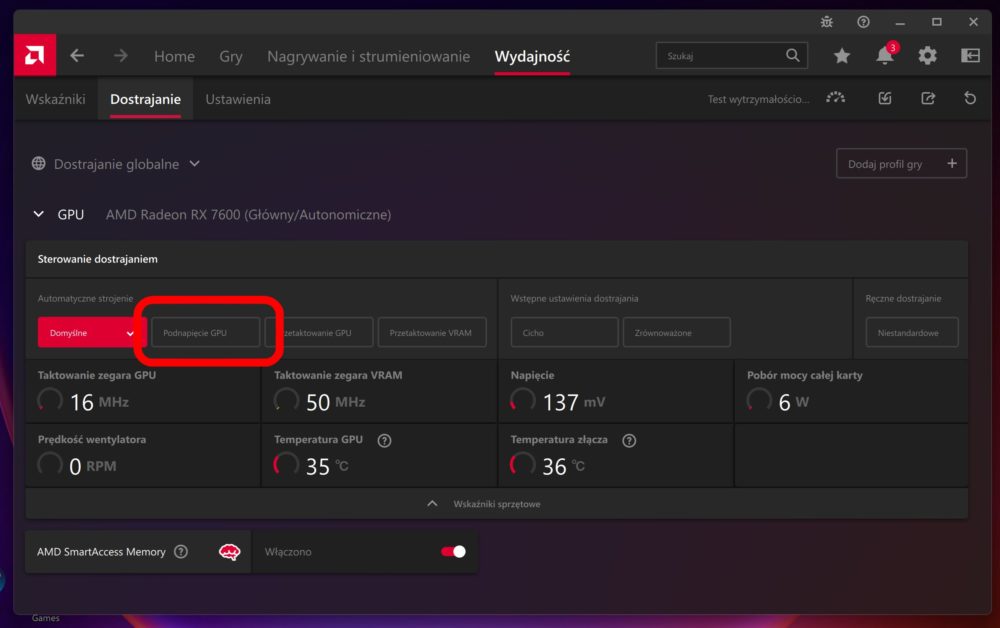Click the SmartAccess Memory brain icon
The width and height of the screenshot is (1000, 628).
click(230, 551)
